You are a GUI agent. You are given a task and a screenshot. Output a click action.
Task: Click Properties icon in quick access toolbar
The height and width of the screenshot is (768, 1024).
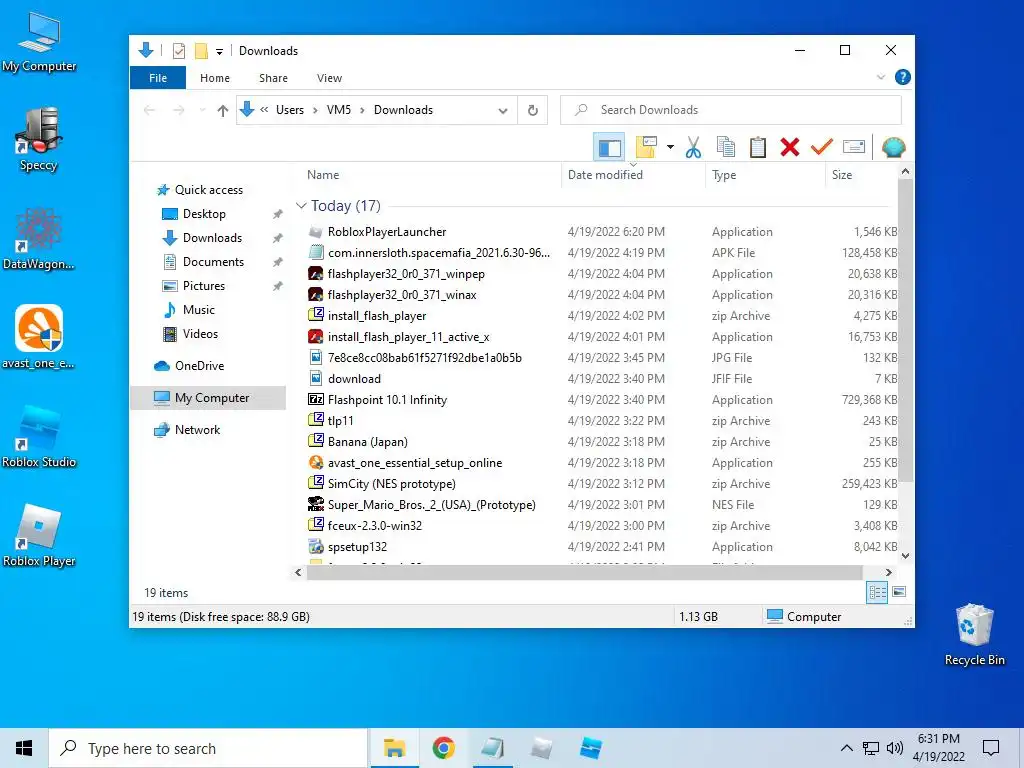[178, 51]
